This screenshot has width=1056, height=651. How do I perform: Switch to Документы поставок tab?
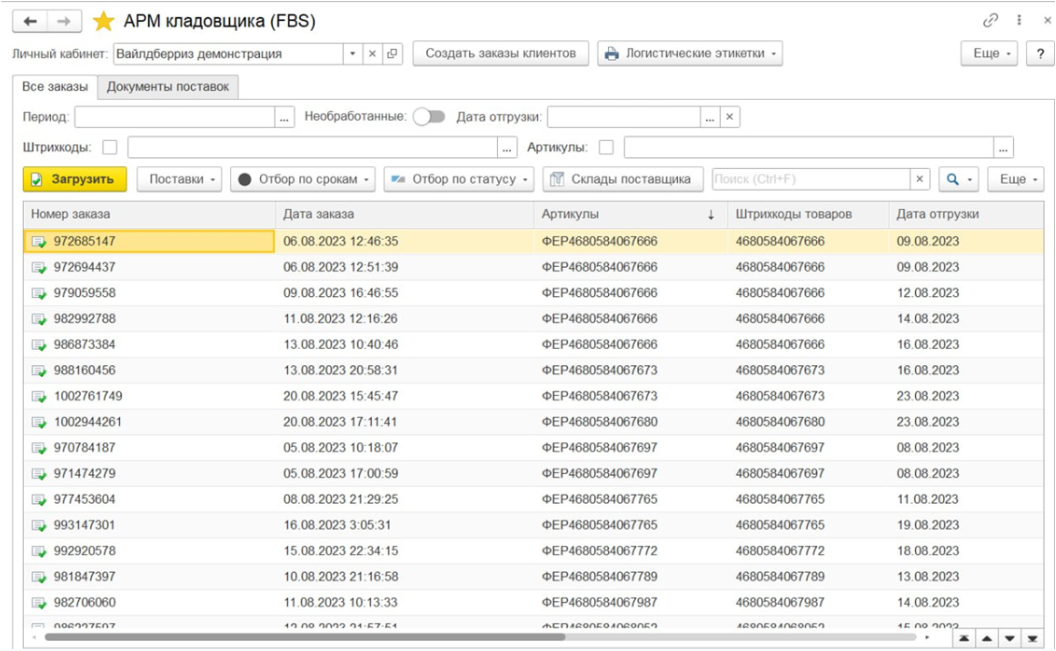tap(168, 87)
